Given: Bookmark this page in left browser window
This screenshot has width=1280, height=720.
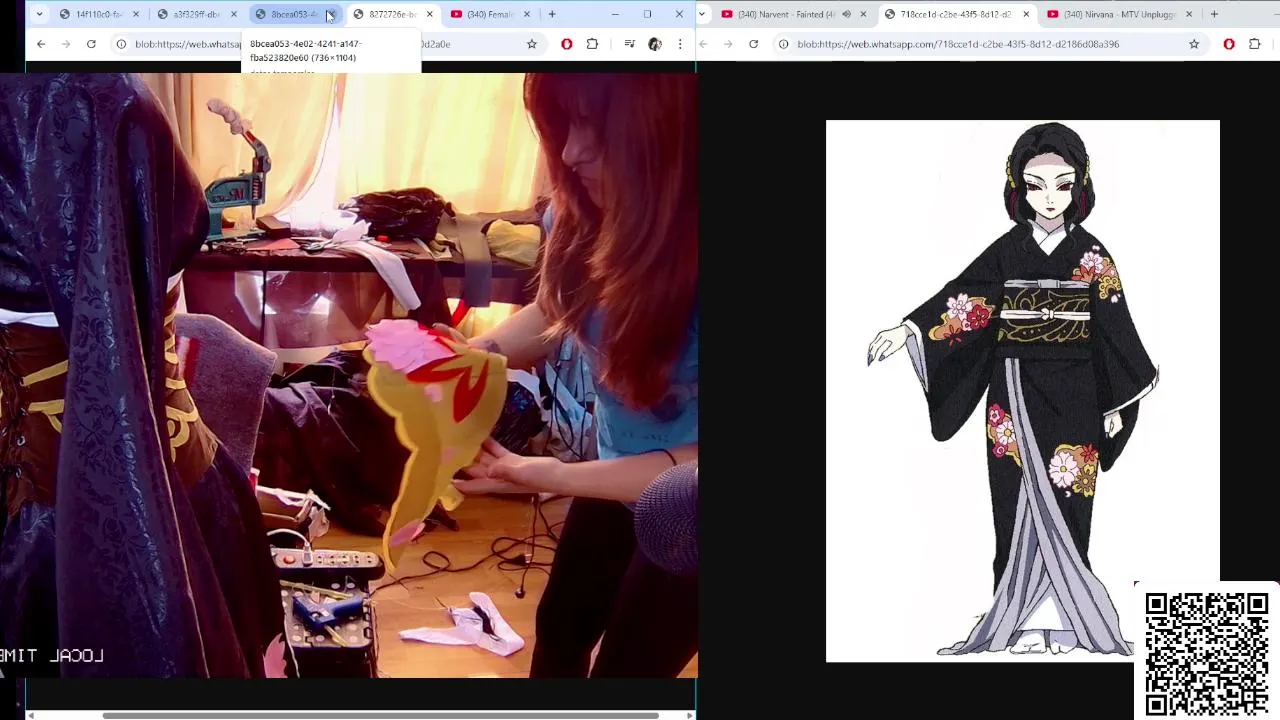Looking at the screenshot, I should (x=532, y=44).
